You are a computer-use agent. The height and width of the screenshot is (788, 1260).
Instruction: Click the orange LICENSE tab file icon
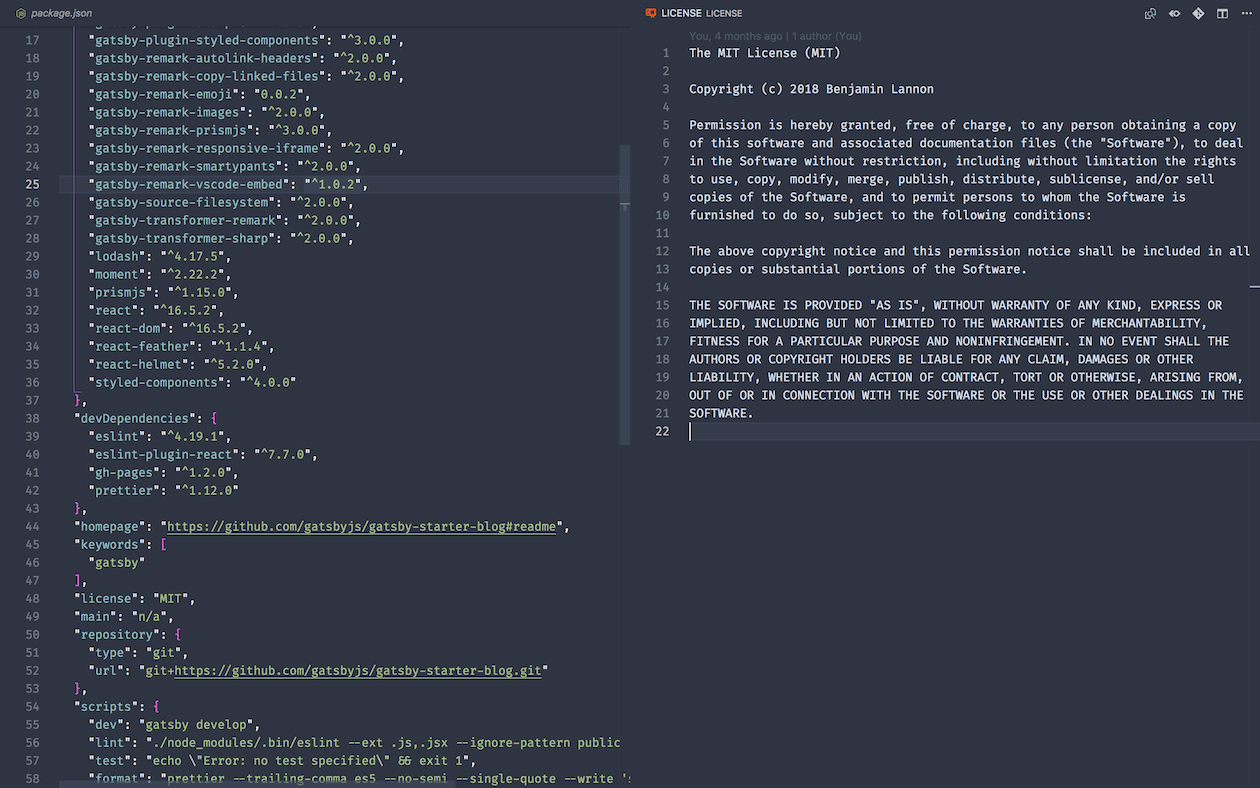click(651, 13)
